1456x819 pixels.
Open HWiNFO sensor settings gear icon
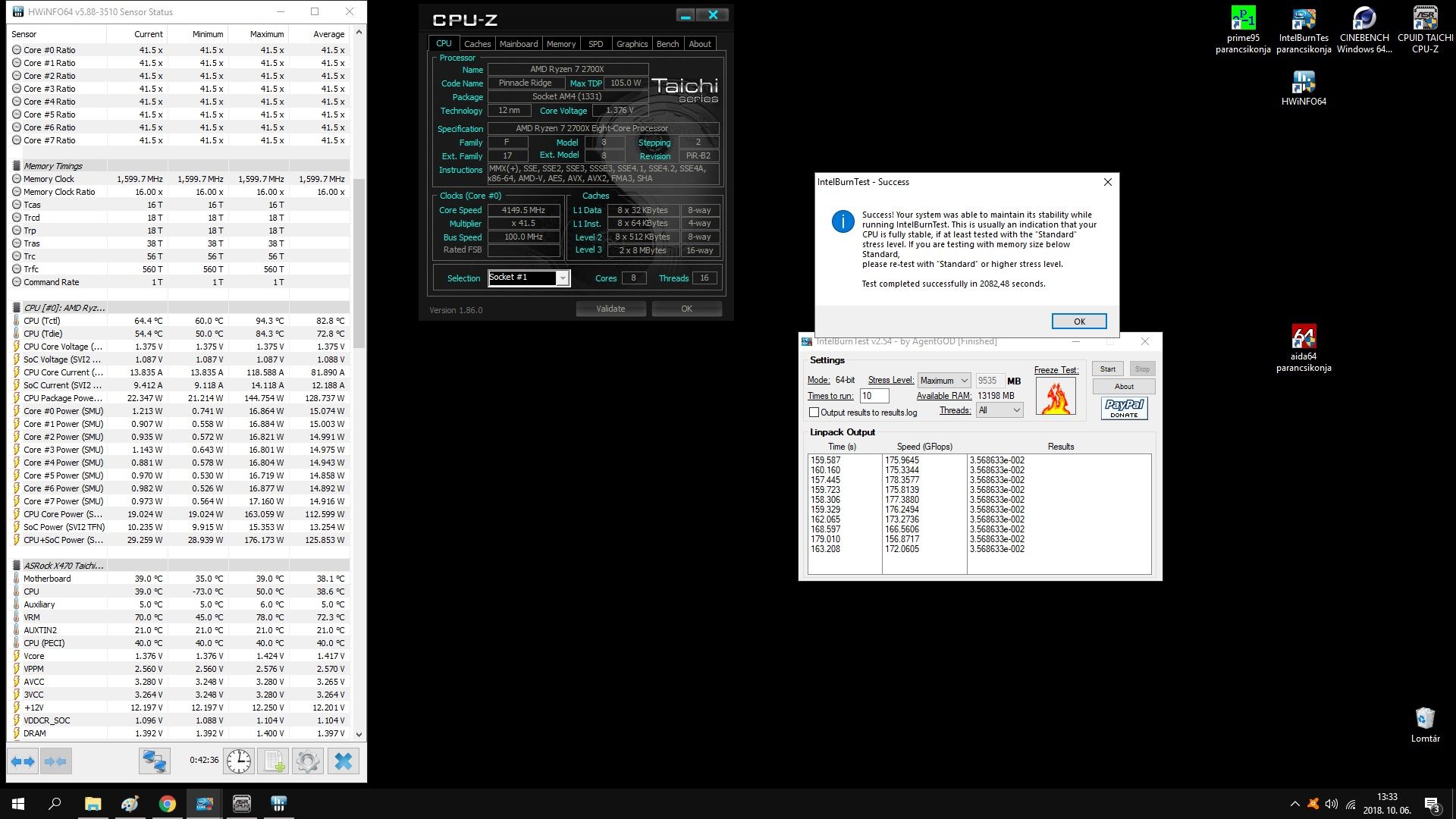pyautogui.click(x=308, y=761)
